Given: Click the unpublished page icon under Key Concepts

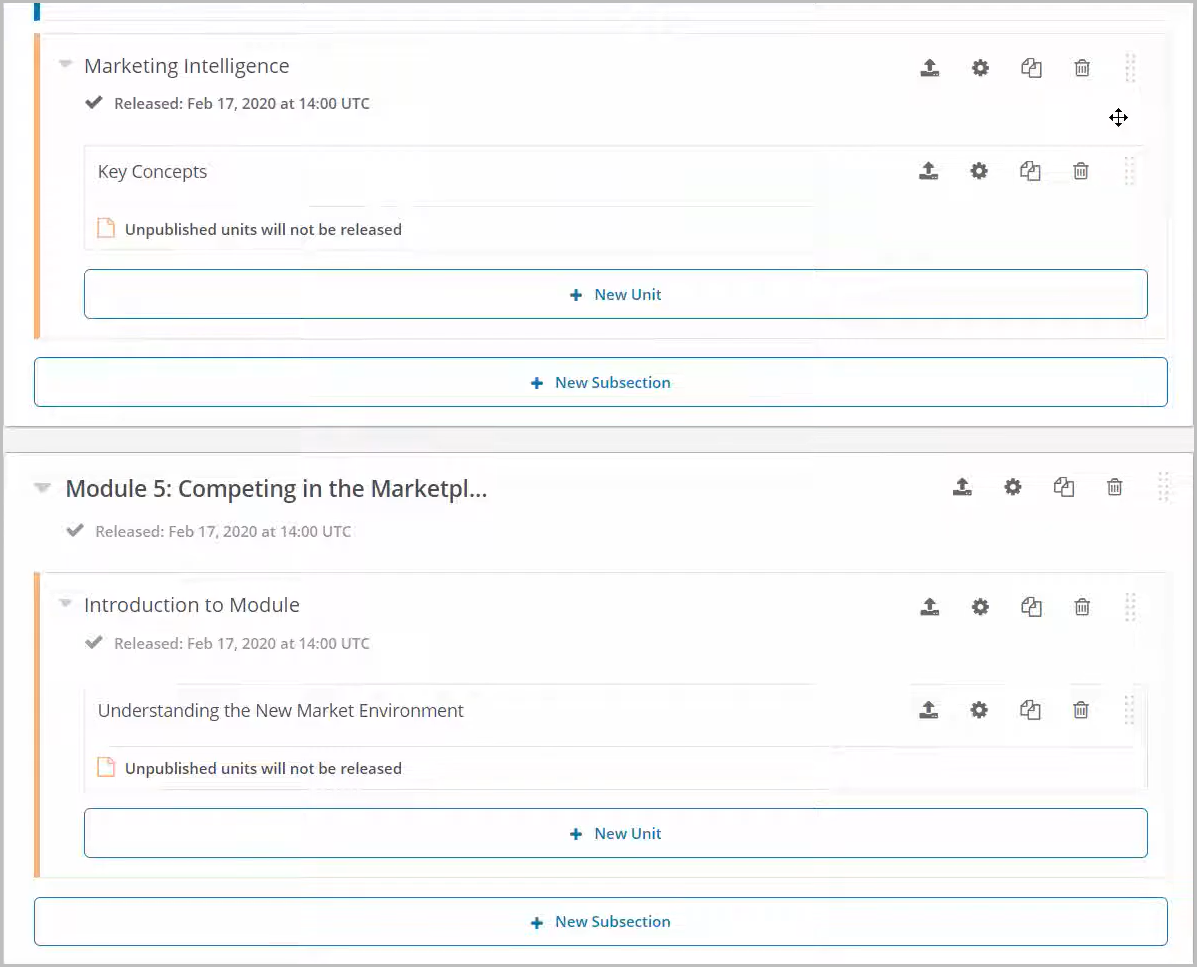Looking at the screenshot, I should click(x=106, y=228).
